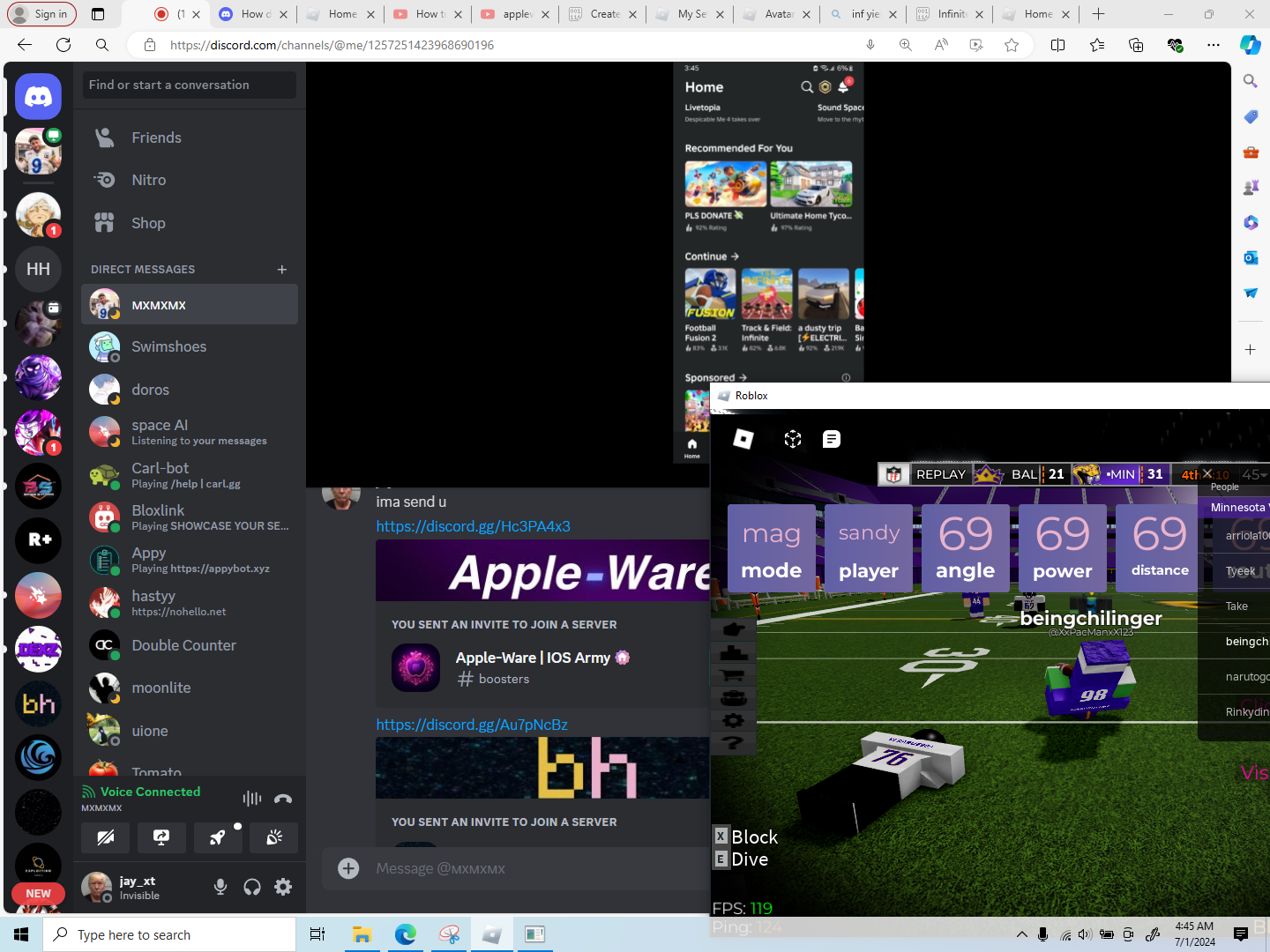Click the question mark icon in Roblox side menu
The height and width of the screenshot is (952, 1270).
click(734, 743)
